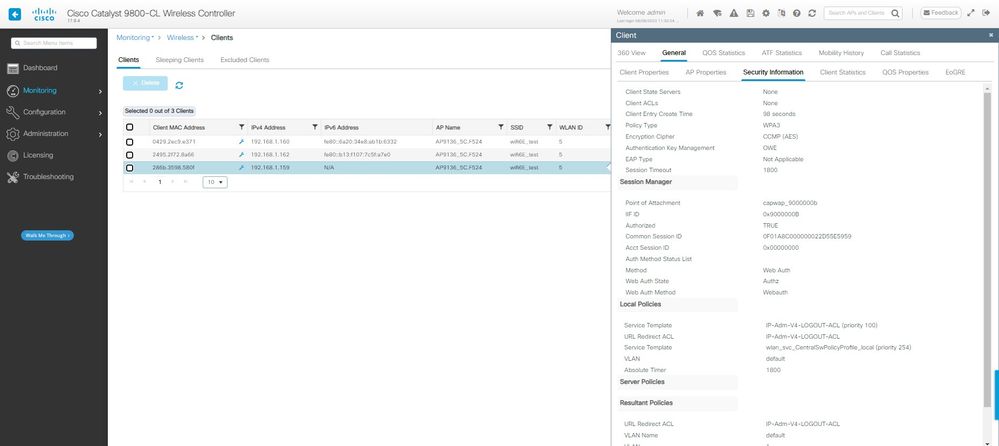Click the Delete button above clients table
This screenshot has width=999, height=446.
pos(145,83)
